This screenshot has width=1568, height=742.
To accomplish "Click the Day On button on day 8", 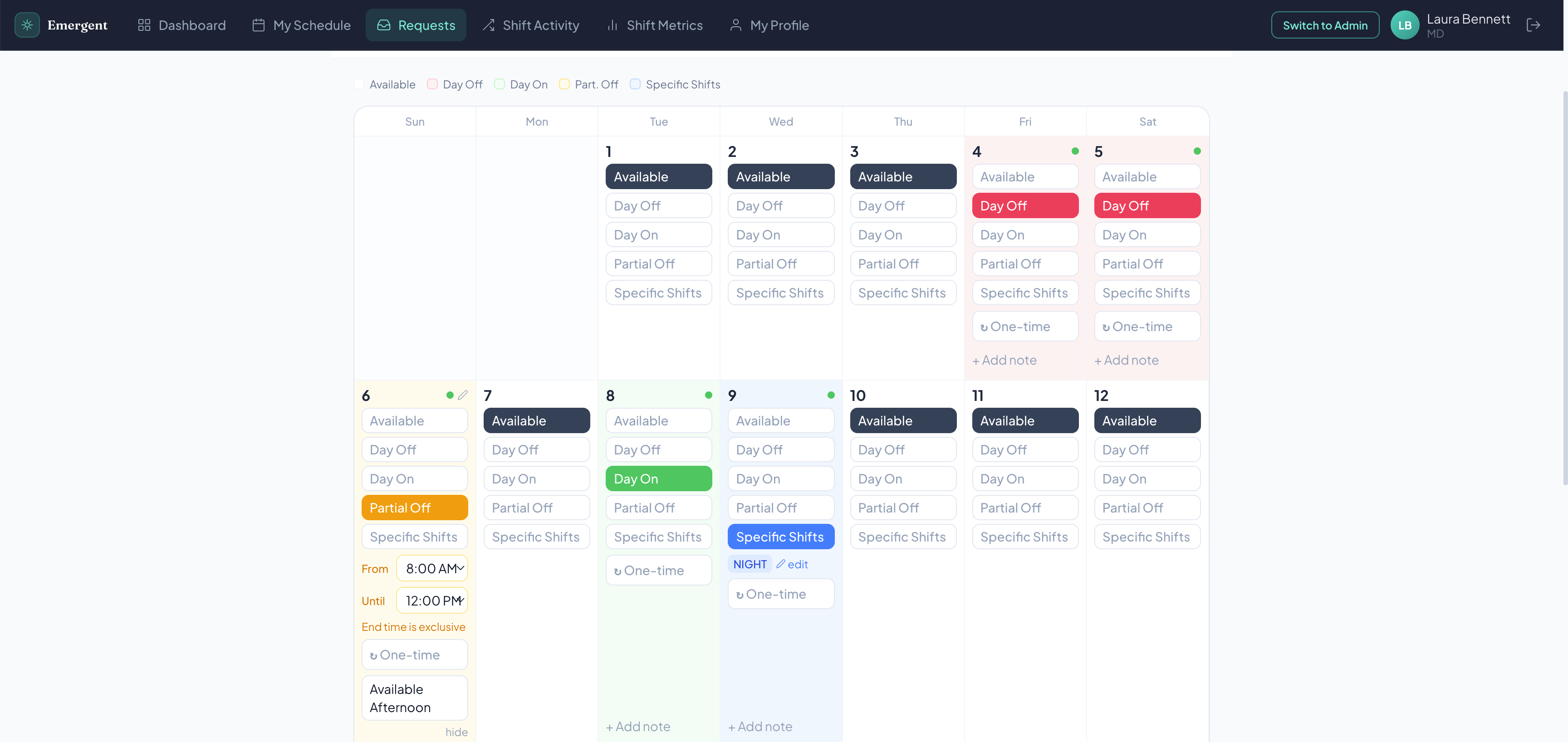I will 659,479.
